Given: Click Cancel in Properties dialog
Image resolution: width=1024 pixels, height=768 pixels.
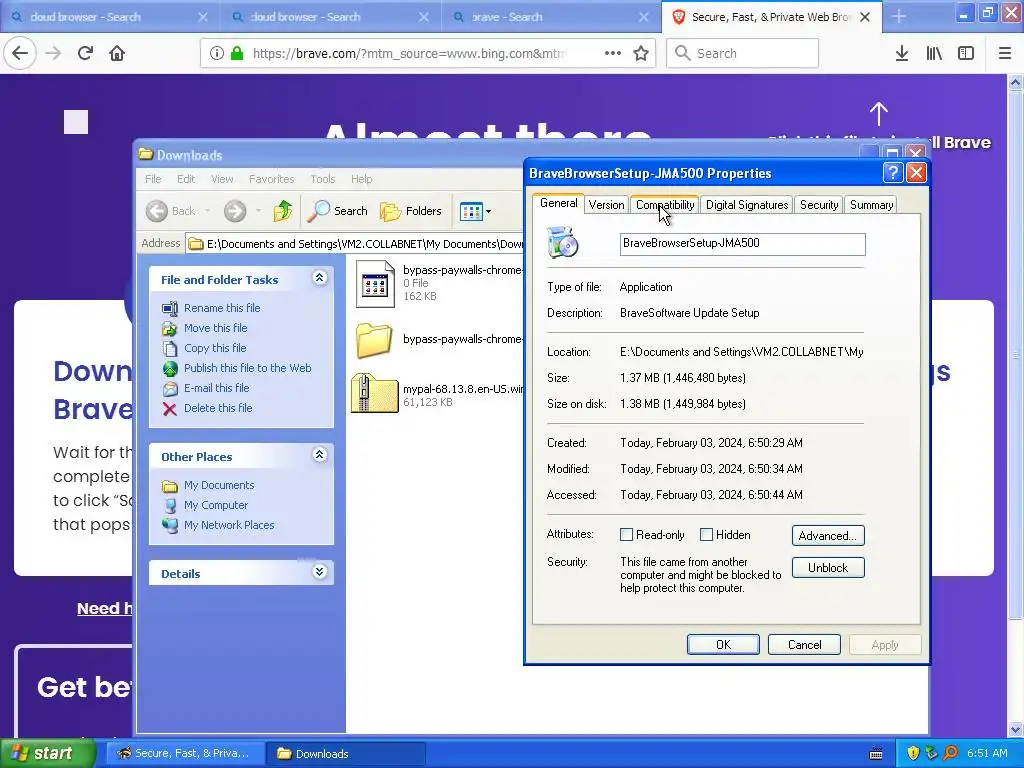Looking at the screenshot, I should [x=804, y=645].
